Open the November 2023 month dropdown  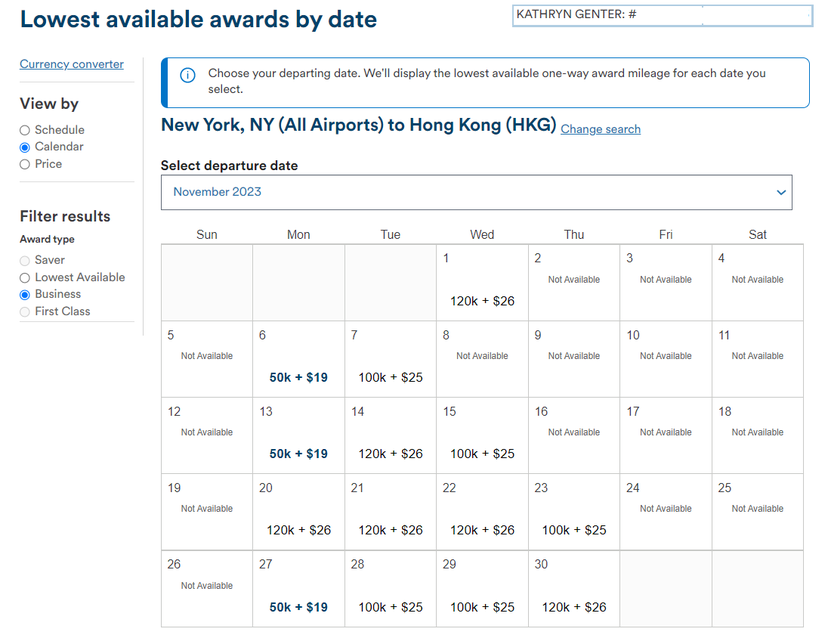(x=476, y=192)
